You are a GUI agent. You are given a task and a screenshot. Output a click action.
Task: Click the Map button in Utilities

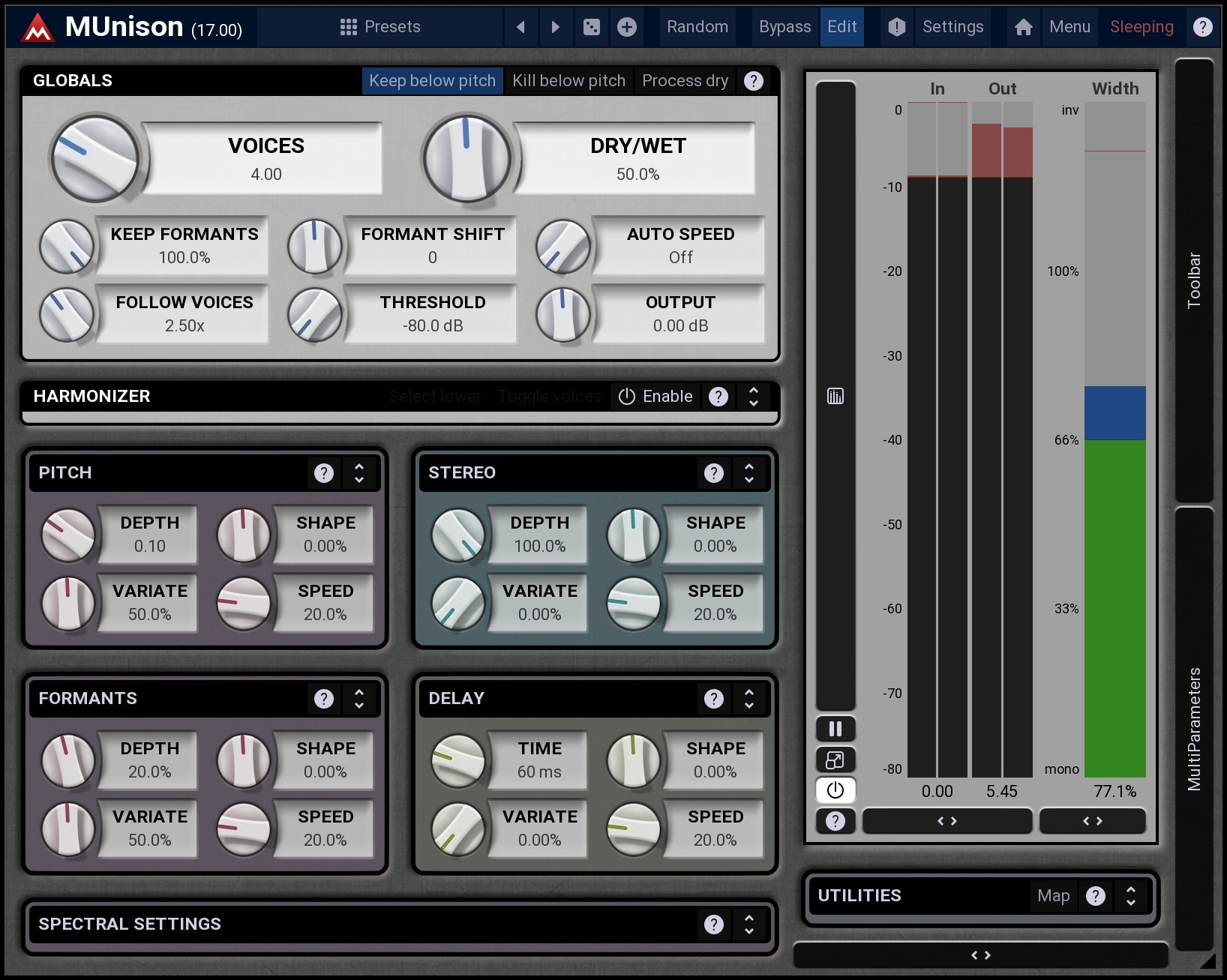(x=1053, y=896)
